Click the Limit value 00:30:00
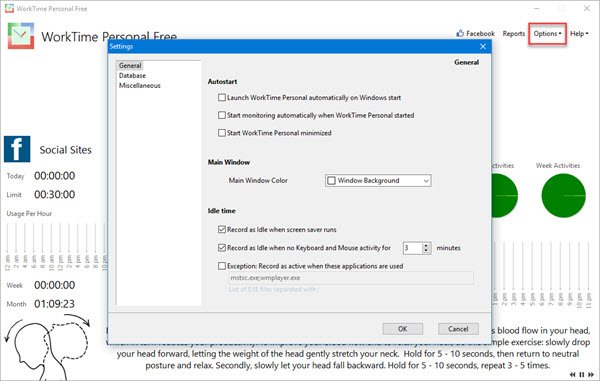 [54, 195]
